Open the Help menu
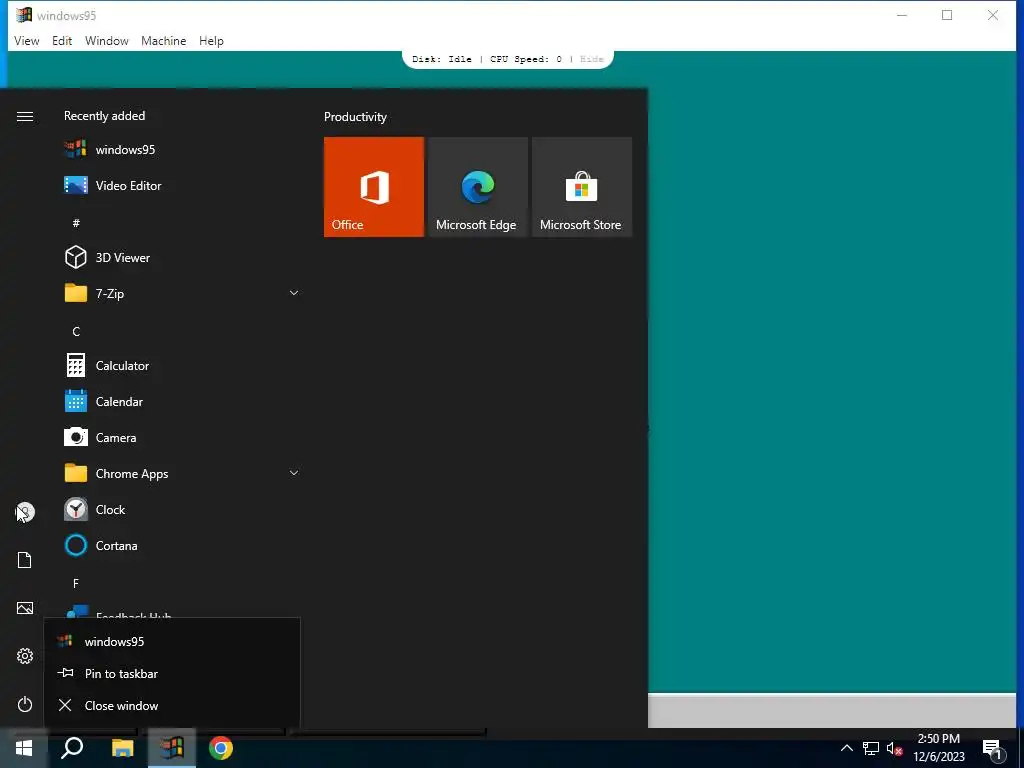This screenshot has height=768, width=1024. coord(211,40)
